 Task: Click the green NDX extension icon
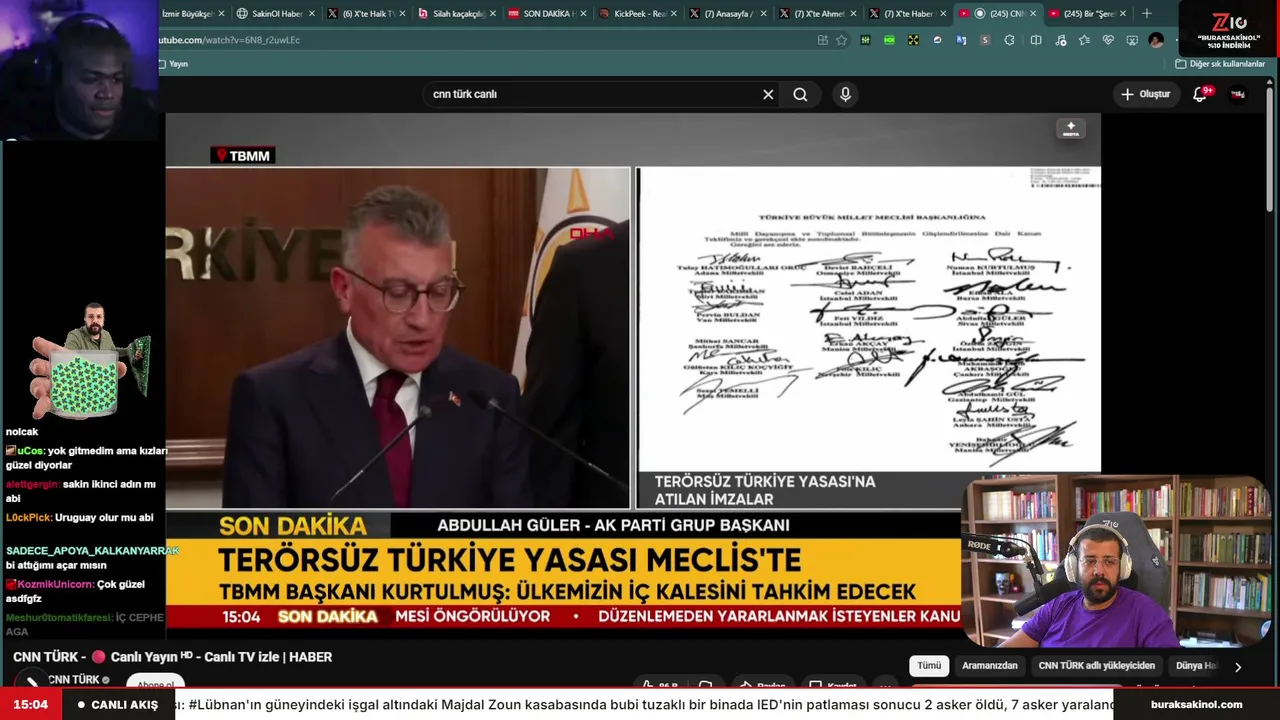(889, 40)
